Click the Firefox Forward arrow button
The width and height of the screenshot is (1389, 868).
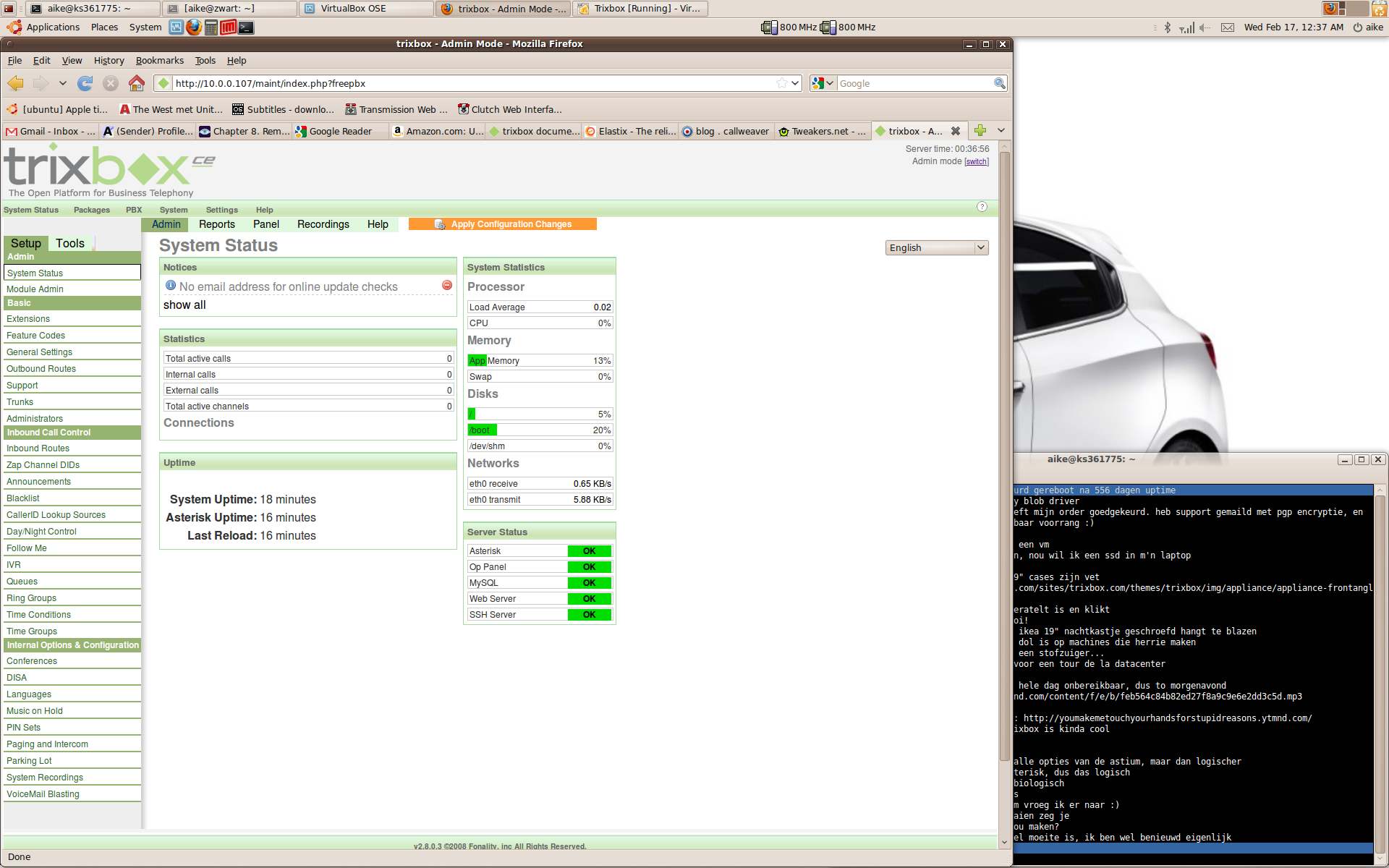point(41,83)
